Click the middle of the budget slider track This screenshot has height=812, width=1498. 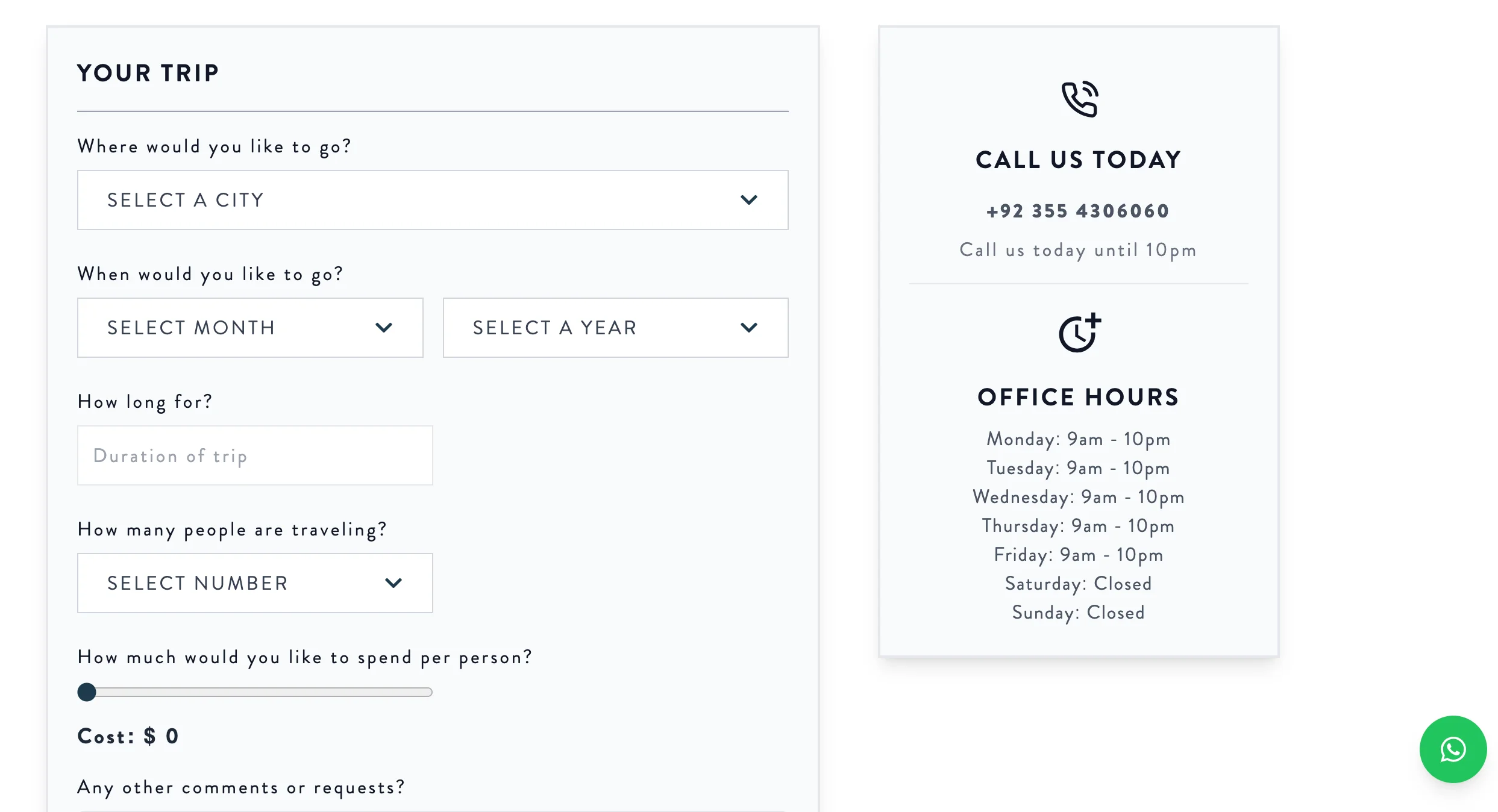point(259,692)
